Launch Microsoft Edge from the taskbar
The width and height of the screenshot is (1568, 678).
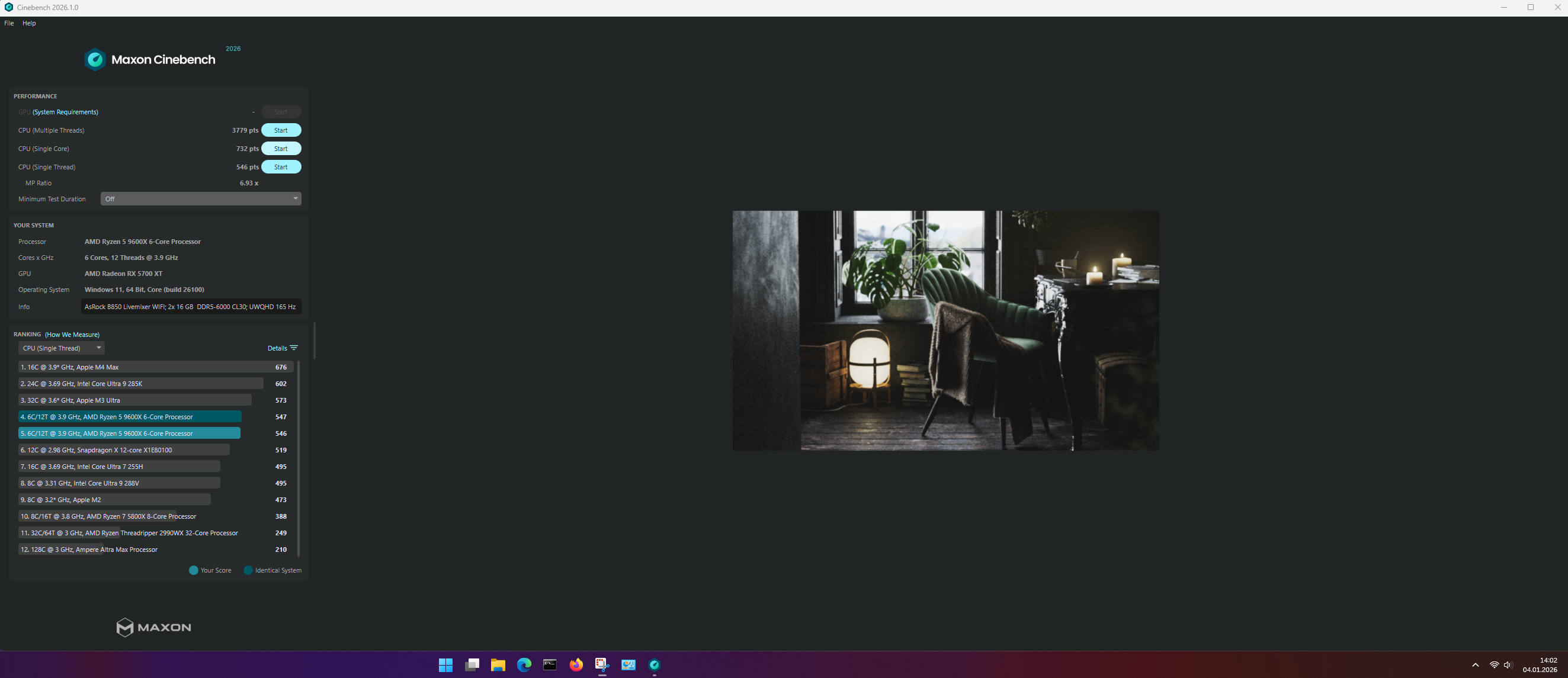[524, 664]
